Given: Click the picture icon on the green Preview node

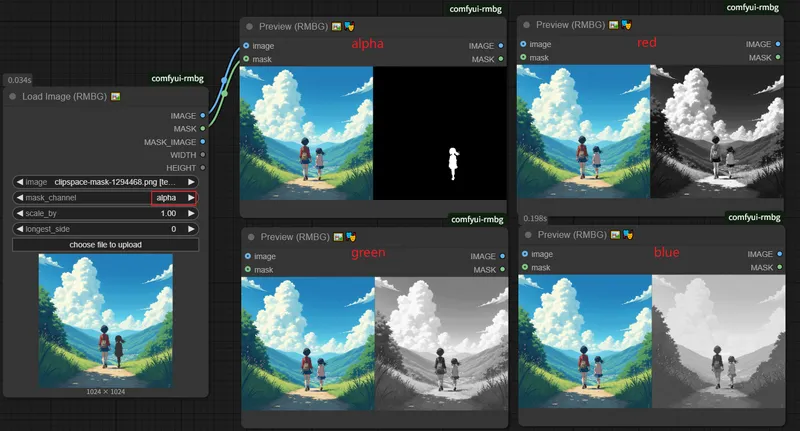Looking at the screenshot, I should (x=338, y=237).
